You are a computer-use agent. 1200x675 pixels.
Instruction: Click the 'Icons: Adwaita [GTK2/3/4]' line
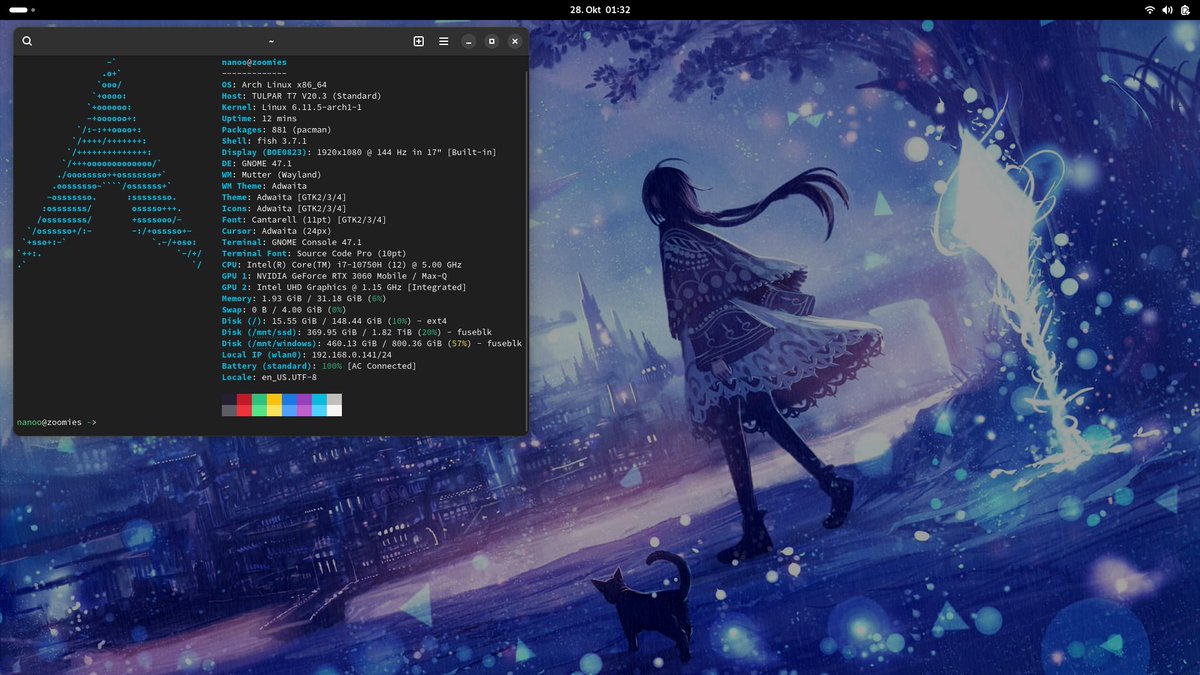pos(284,208)
